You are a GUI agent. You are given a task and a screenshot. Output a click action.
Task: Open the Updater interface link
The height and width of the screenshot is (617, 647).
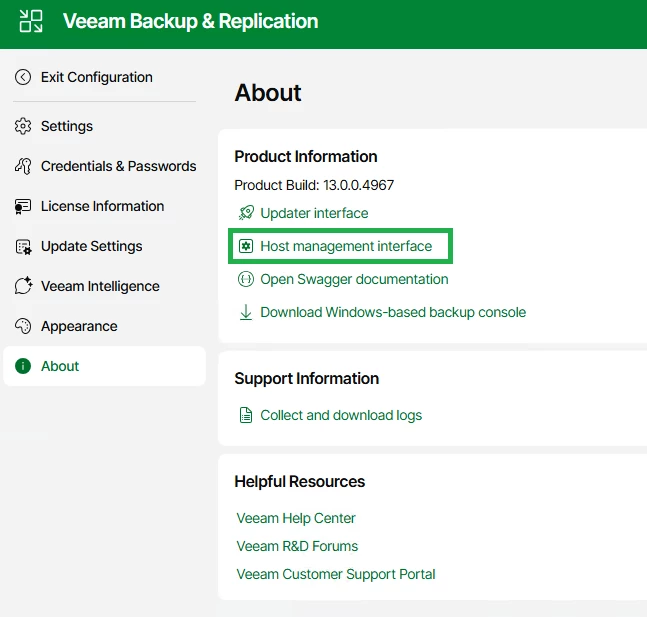tap(314, 213)
